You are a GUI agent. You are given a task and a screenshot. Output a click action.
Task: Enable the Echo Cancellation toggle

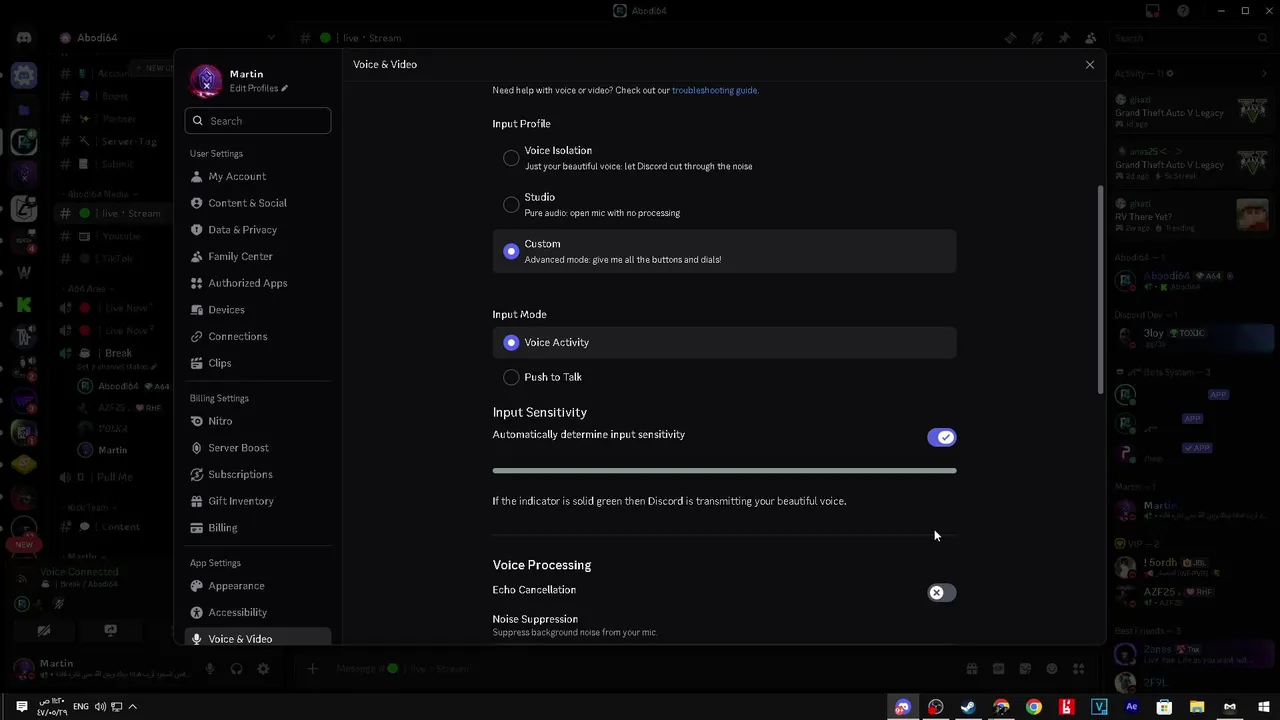point(941,593)
